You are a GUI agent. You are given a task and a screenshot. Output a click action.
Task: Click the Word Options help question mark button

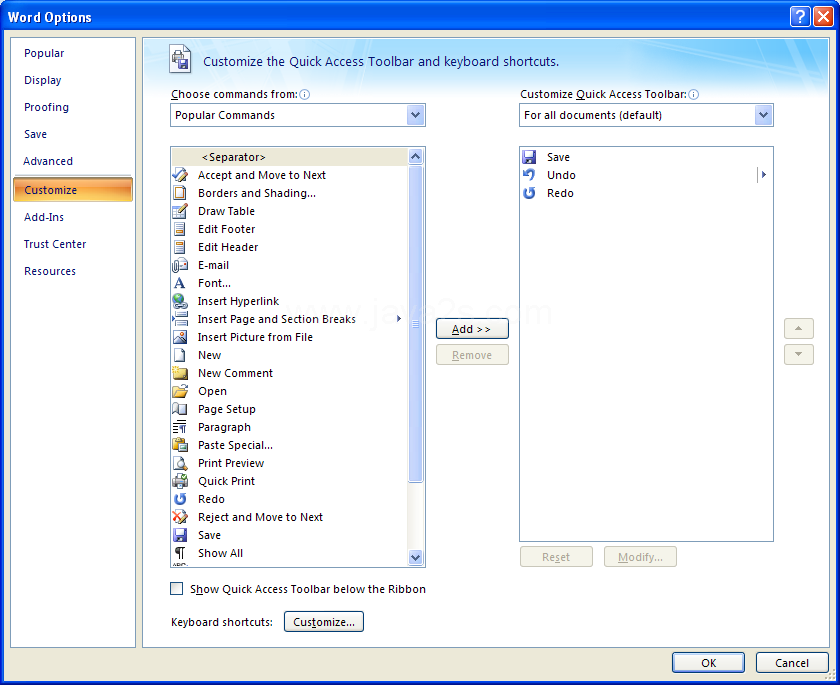[800, 17]
